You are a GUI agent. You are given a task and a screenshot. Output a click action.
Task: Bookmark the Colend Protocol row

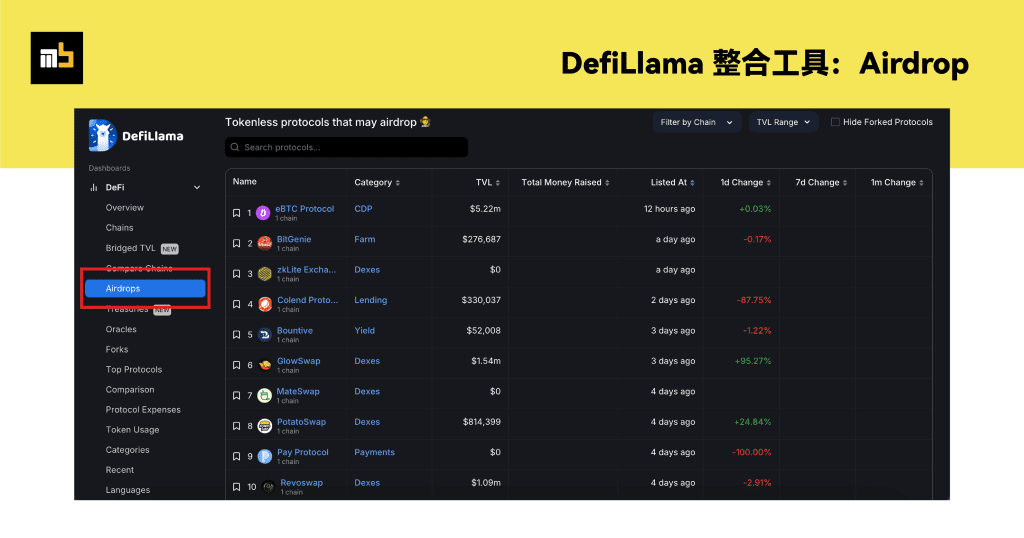236,304
